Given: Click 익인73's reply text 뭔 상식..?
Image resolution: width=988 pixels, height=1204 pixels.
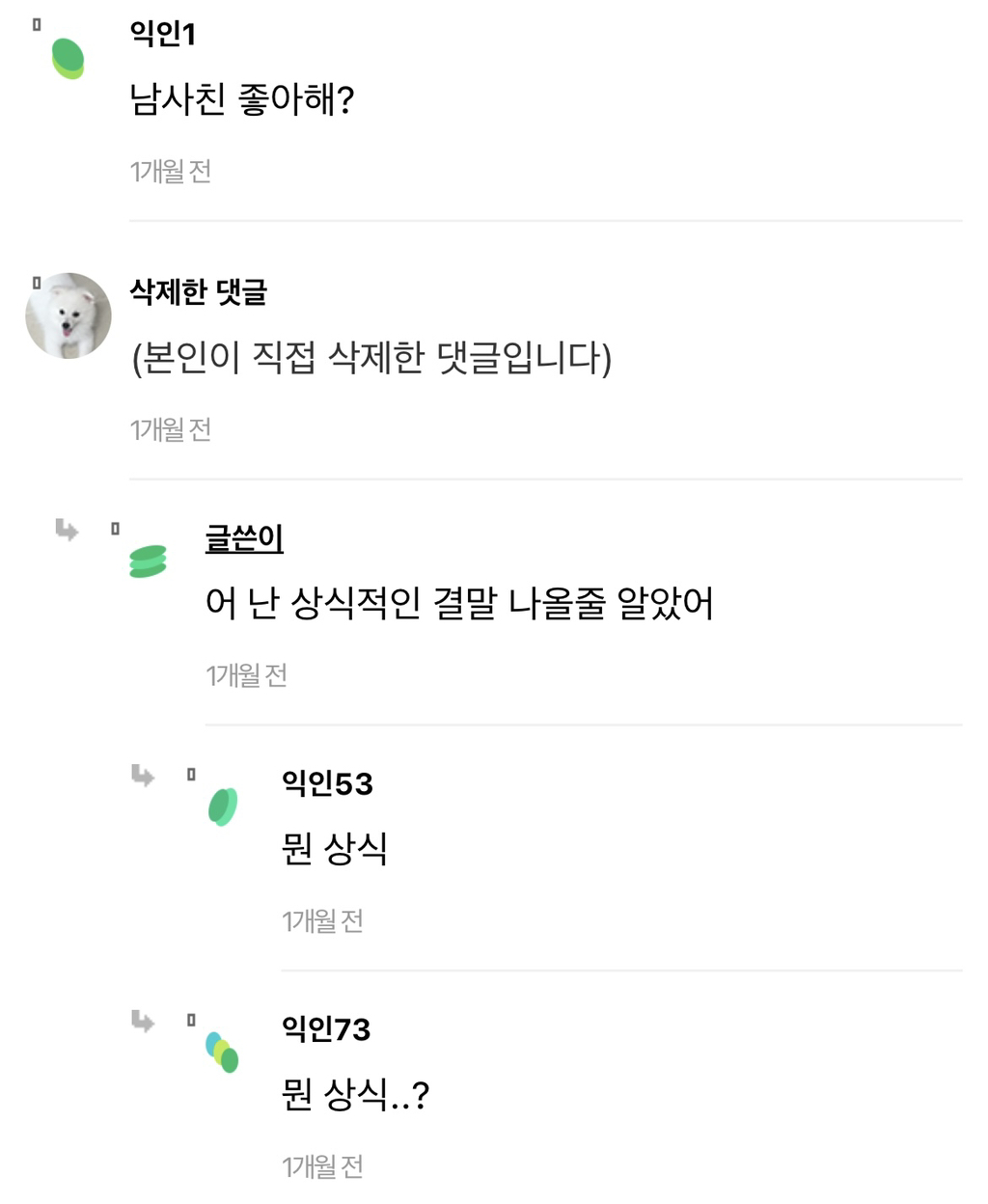Looking at the screenshot, I should click(355, 1095).
